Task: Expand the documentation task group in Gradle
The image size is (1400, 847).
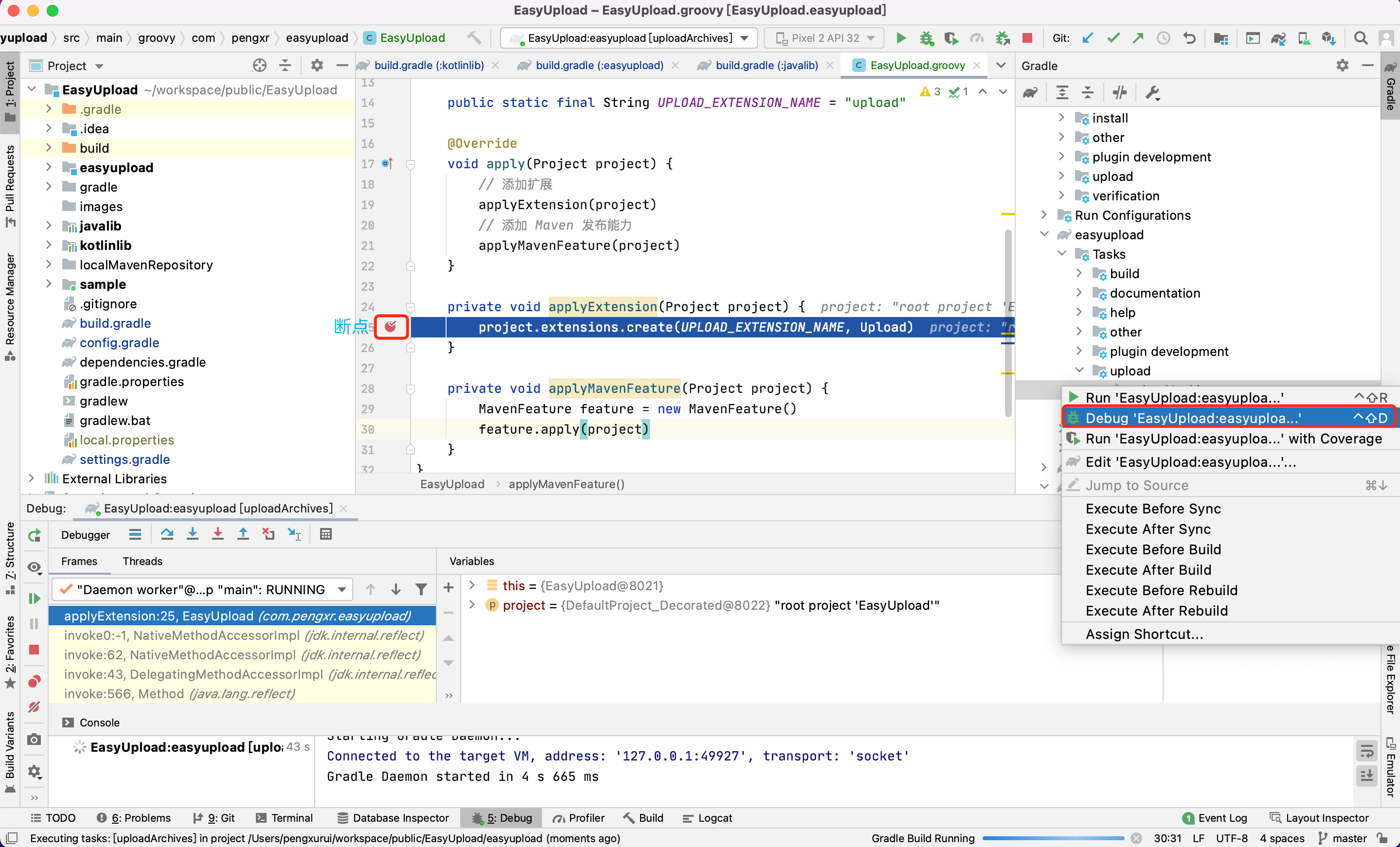Action: click(1079, 293)
